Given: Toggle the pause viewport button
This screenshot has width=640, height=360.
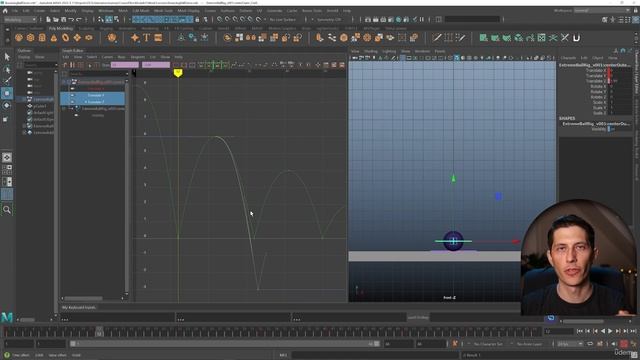Looking at the screenshot, I should pyautogui.click(x=422, y=19).
